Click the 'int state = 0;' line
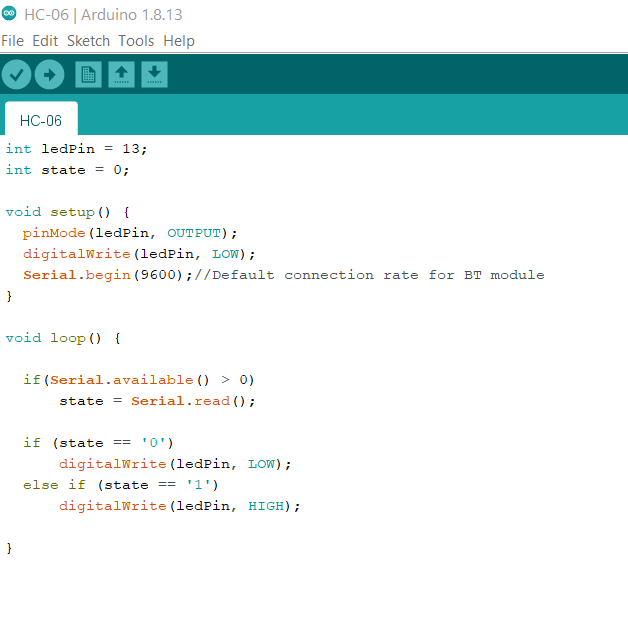 click(67, 170)
